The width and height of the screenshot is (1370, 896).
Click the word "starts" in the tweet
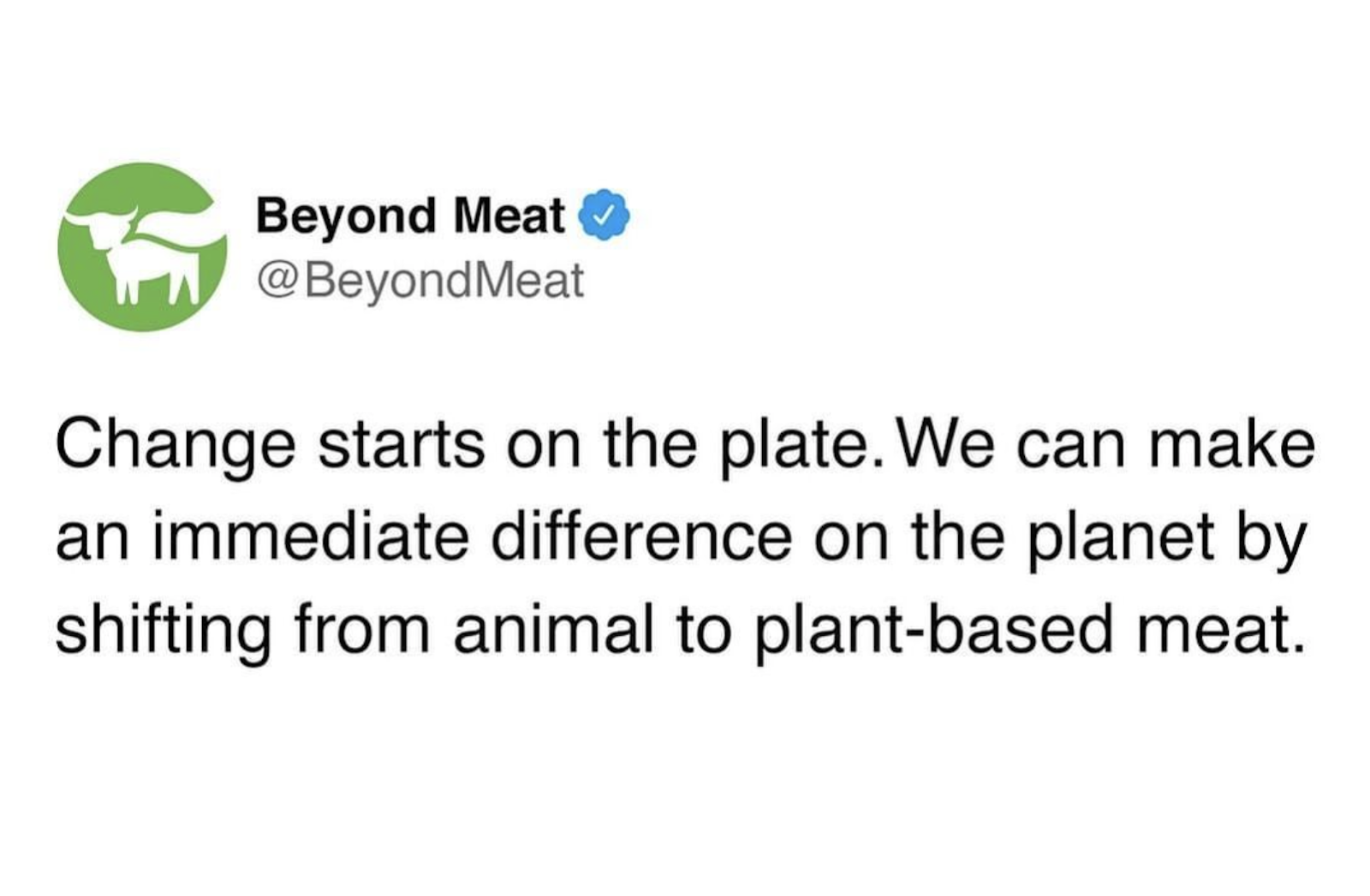click(x=402, y=447)
